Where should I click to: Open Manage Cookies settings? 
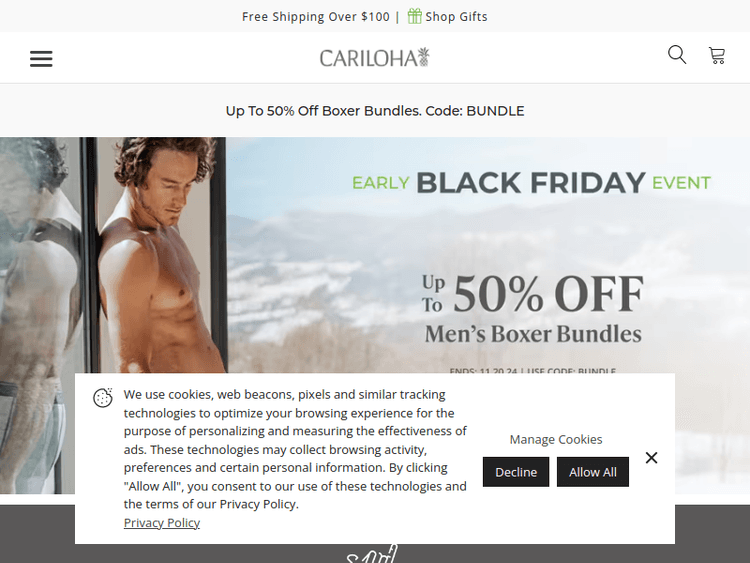click(x=556, y=439)
